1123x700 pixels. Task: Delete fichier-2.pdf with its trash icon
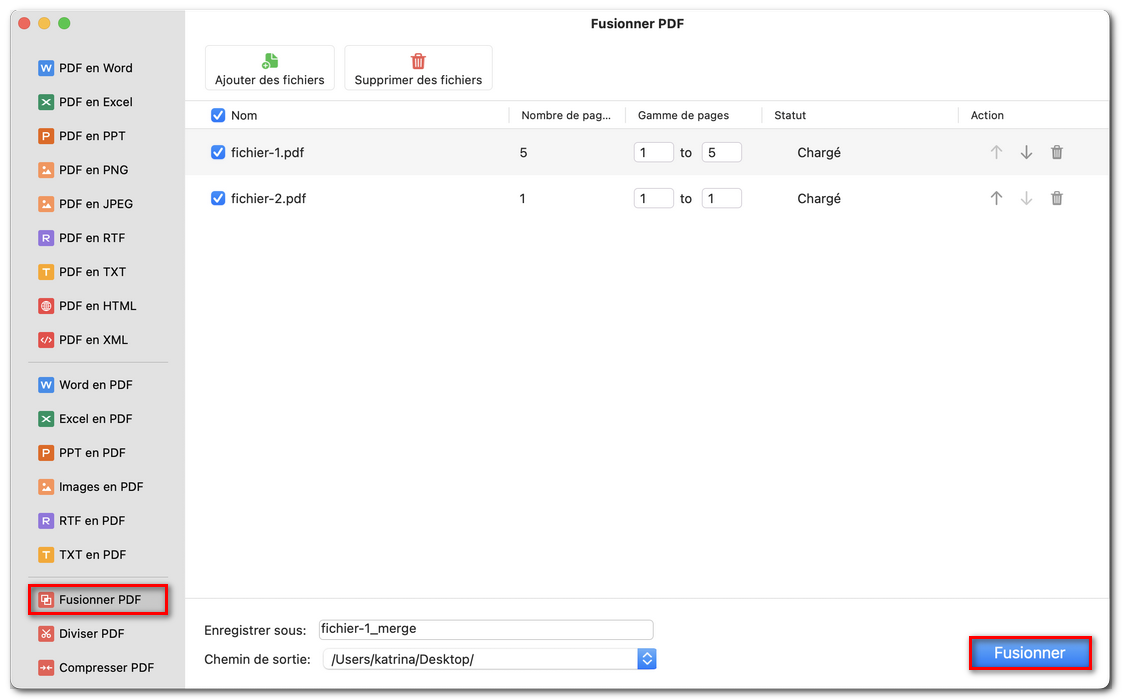[1057, 198]
